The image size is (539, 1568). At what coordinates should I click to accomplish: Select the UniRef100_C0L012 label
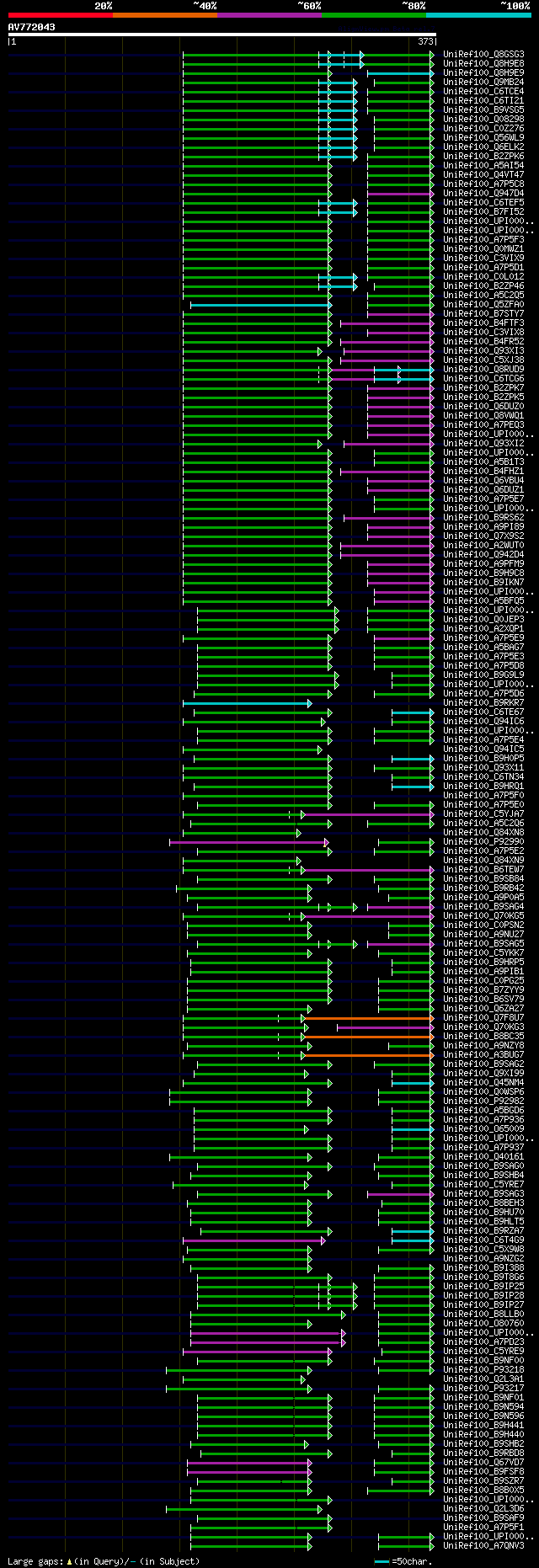pos(483,277)
